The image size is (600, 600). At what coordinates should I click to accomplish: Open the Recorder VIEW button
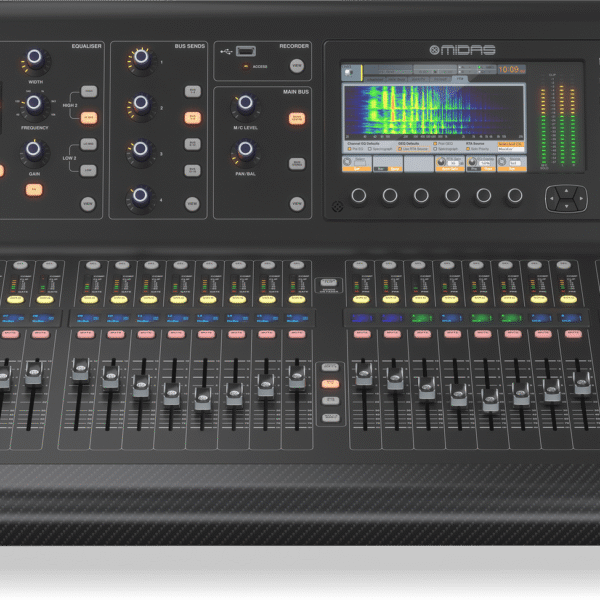(x=297, y=66)
